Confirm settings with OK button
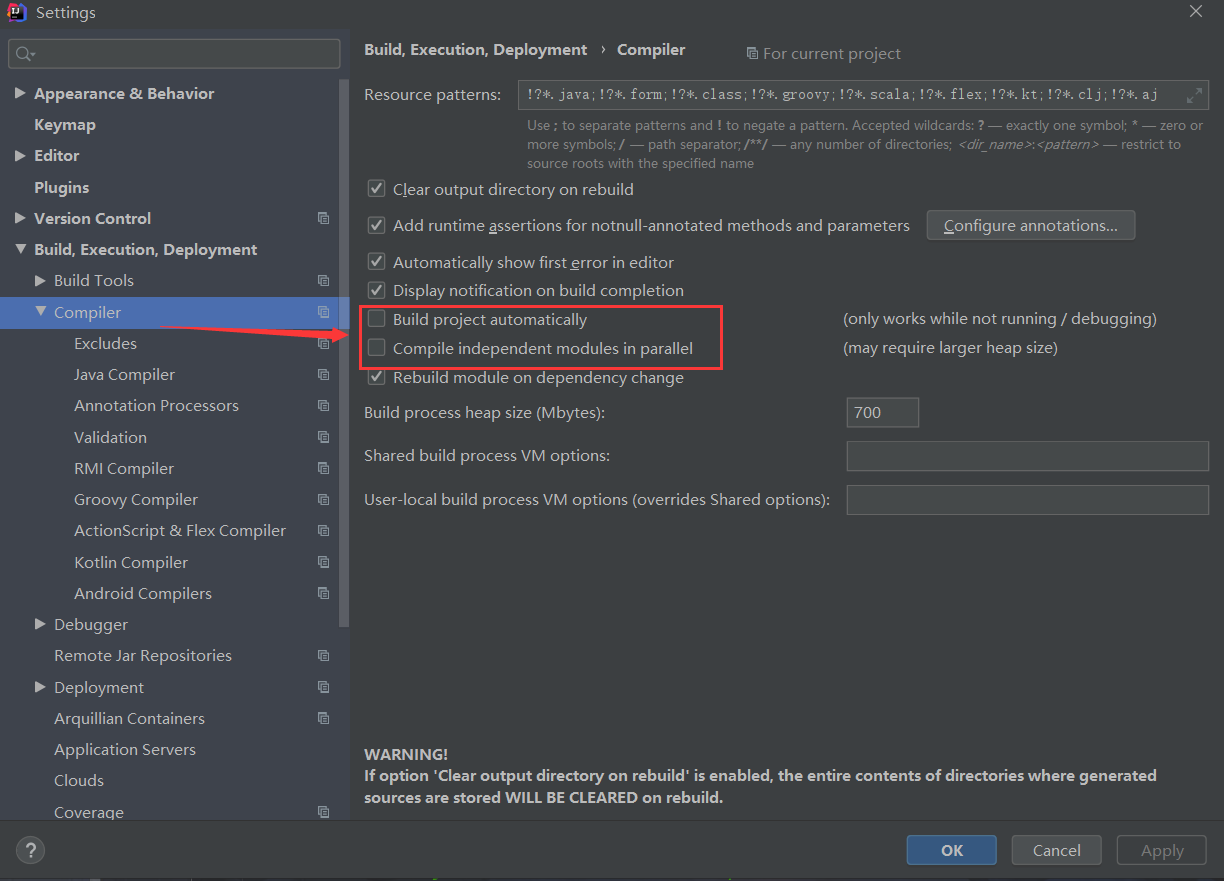 click(952, 850)
